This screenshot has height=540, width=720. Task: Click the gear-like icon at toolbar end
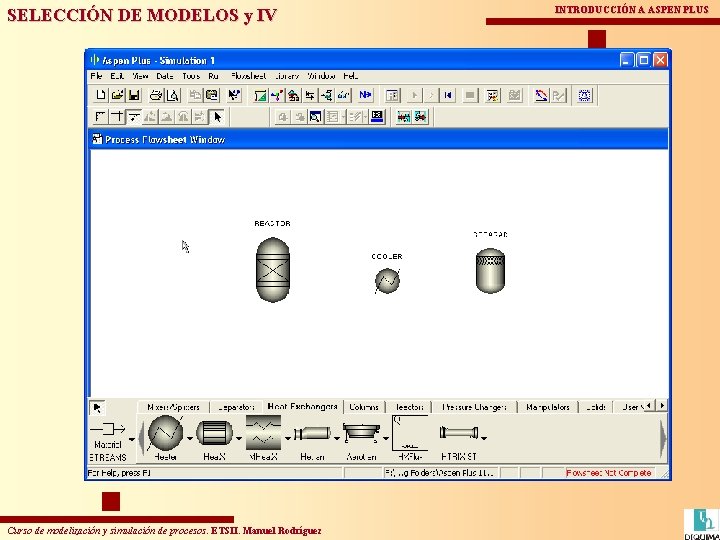(x=585, y=95)
